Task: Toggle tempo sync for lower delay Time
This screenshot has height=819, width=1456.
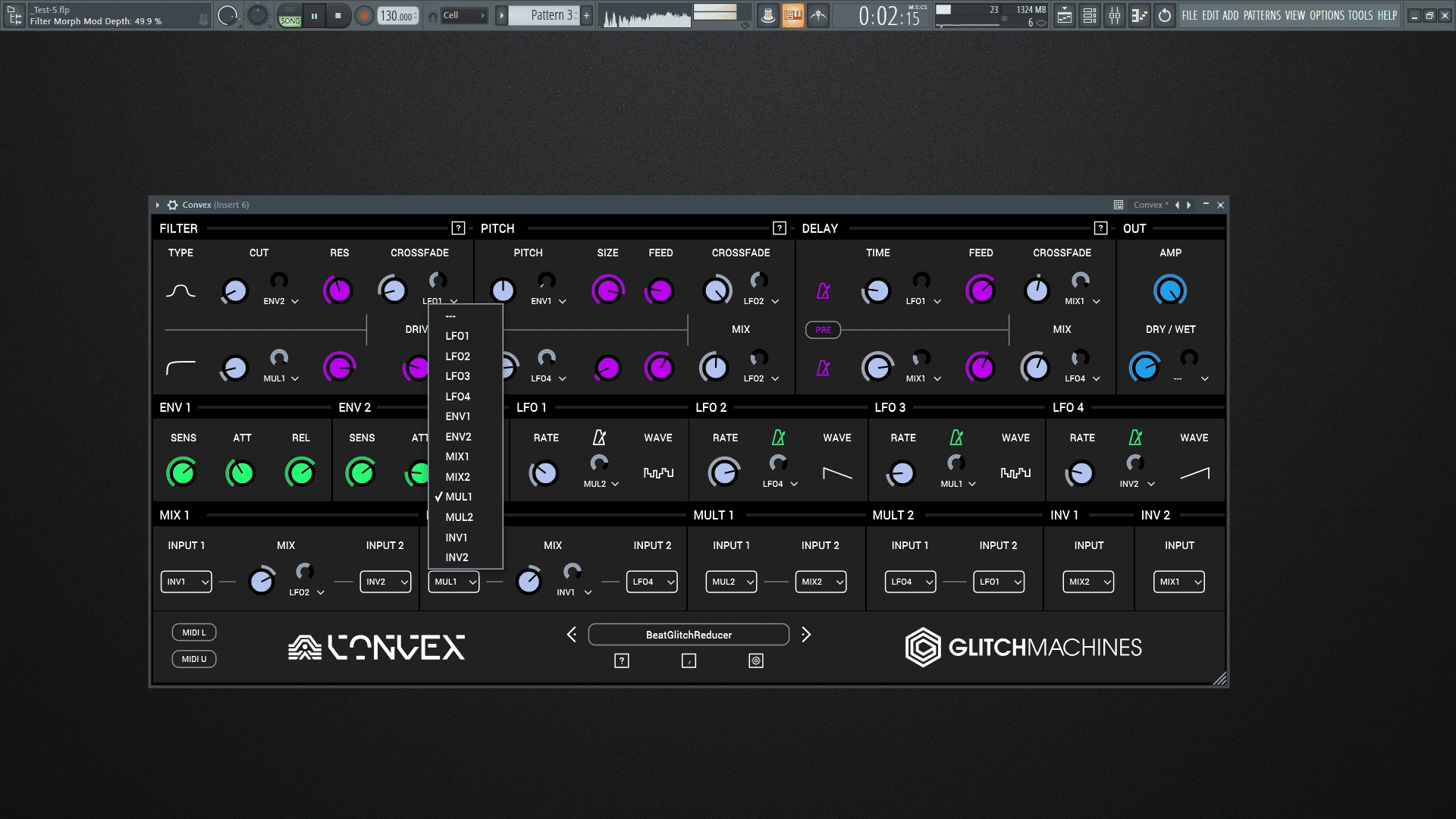Action: (x=823, y=369)
